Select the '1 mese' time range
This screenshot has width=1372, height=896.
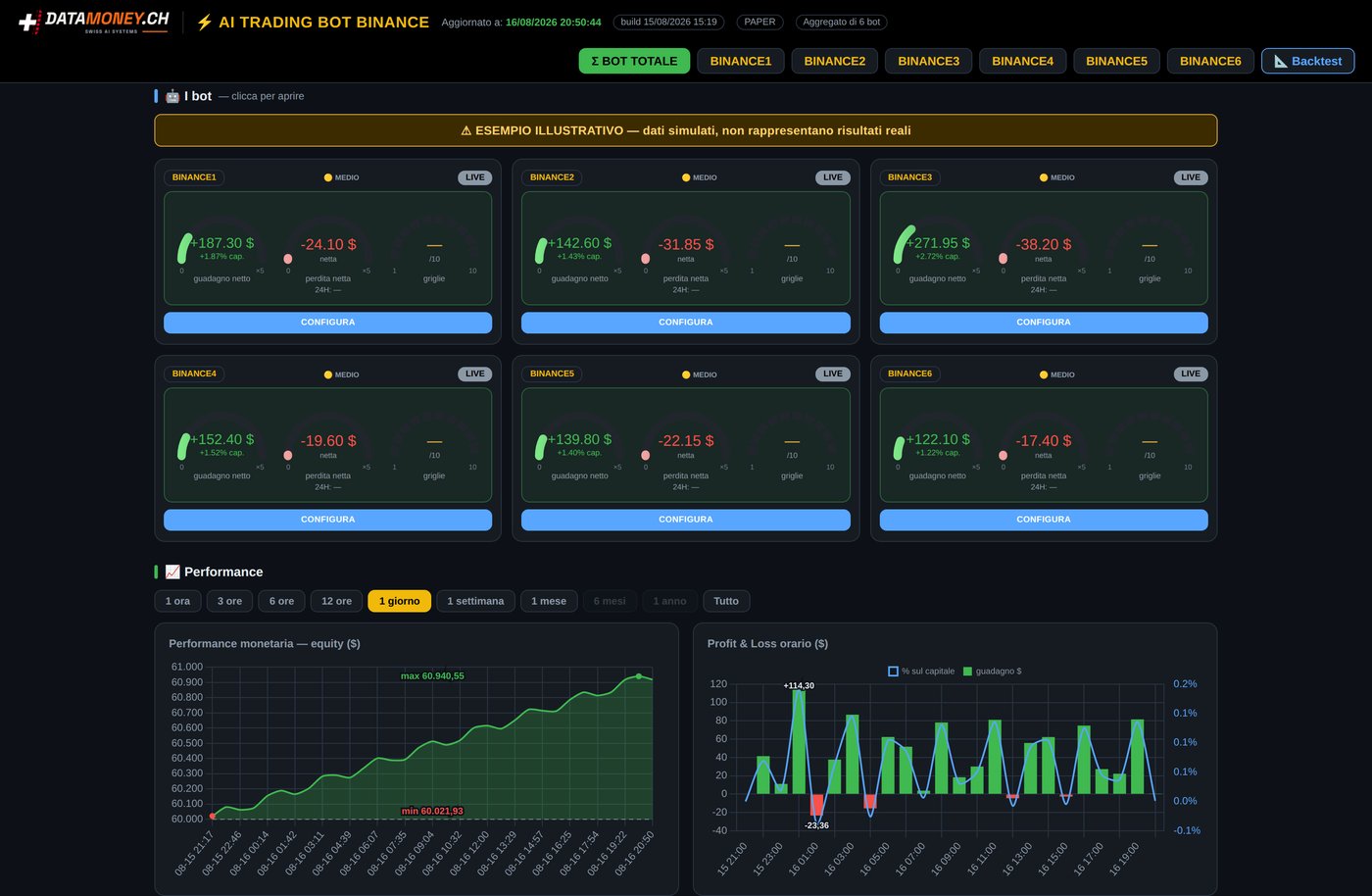tap(549, 601)
